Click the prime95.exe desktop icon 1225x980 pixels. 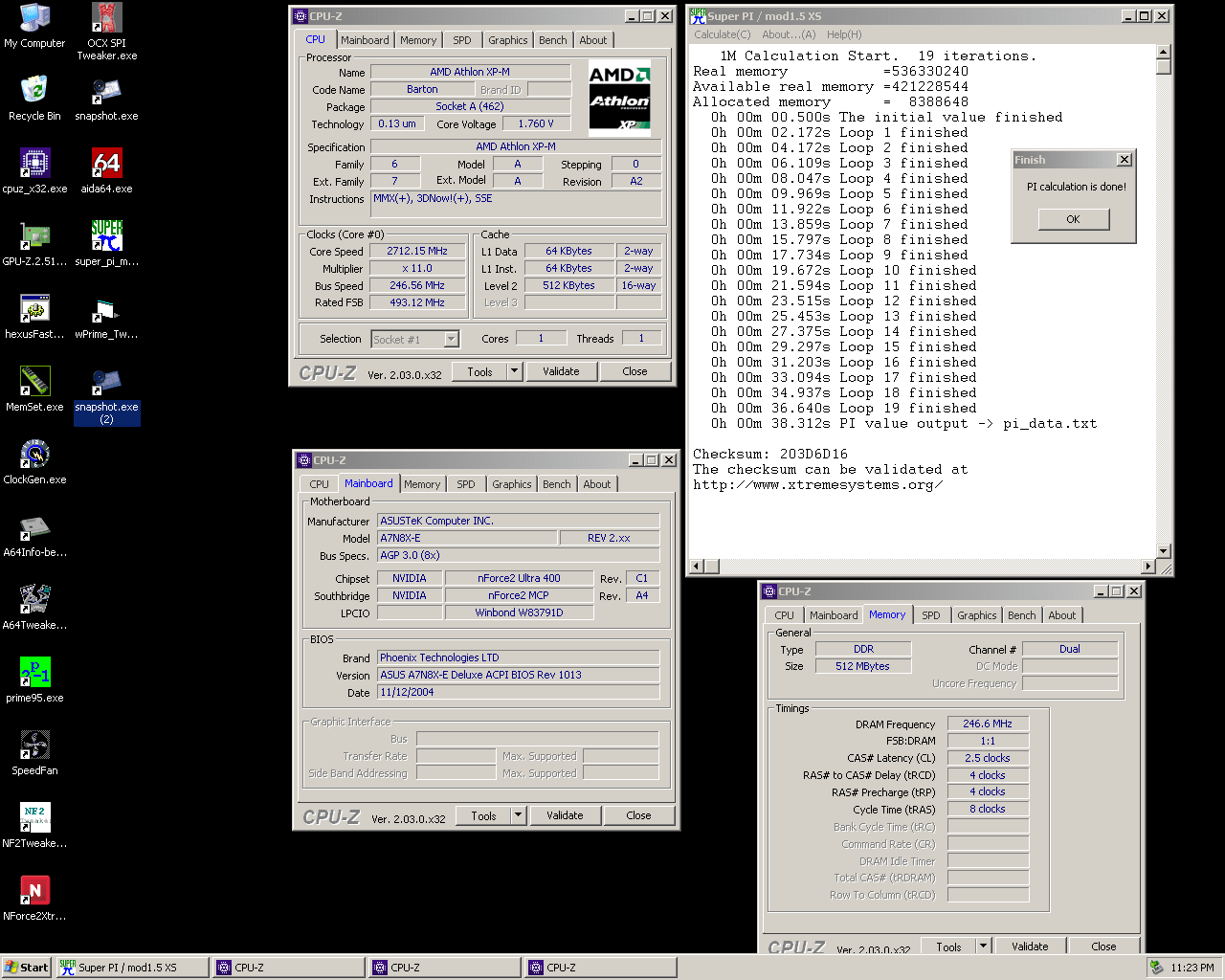[34, 674]
